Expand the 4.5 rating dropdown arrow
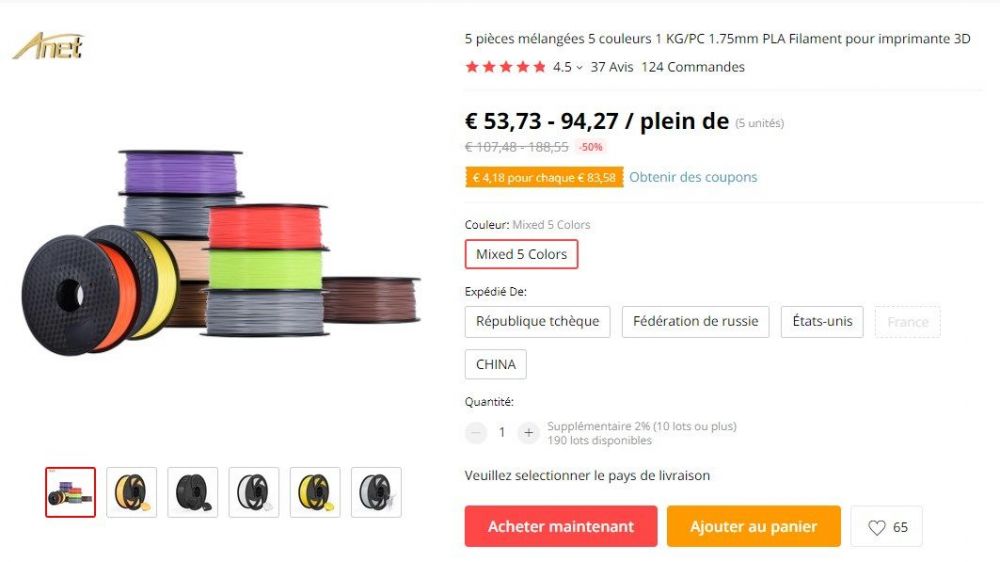 pos(579,68)
